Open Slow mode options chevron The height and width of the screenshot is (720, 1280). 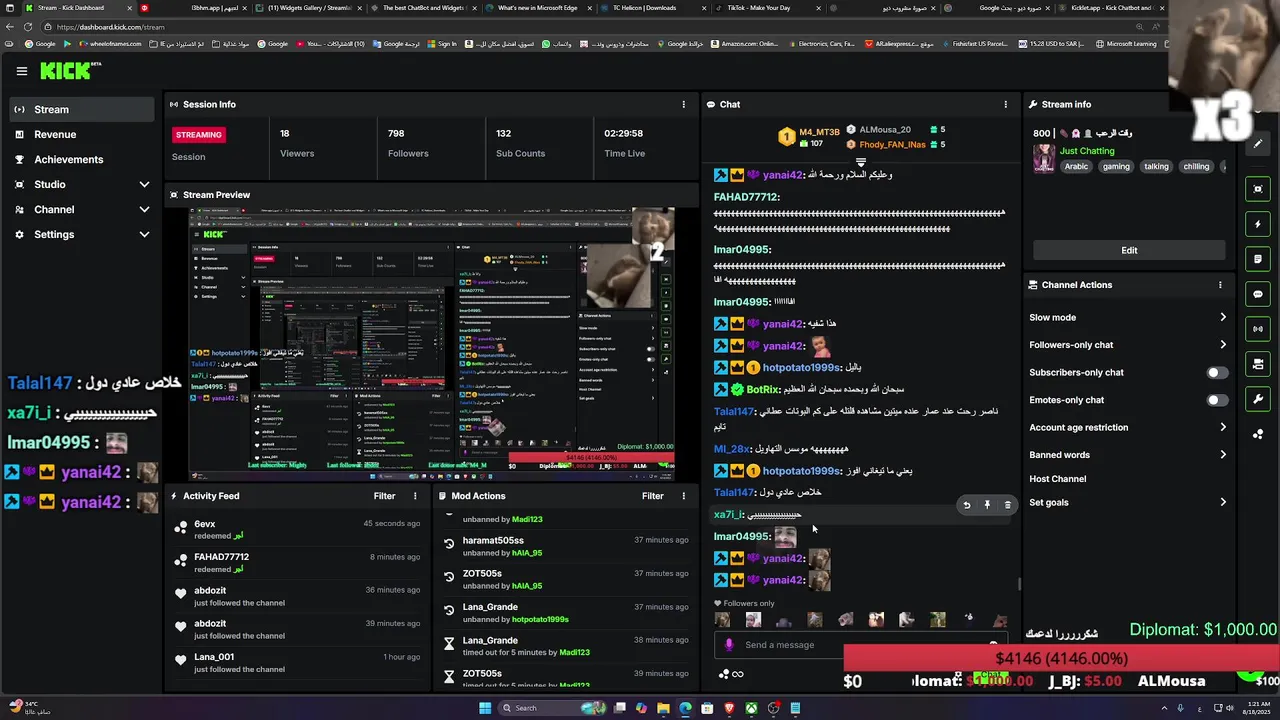[x=1222, y=318]
